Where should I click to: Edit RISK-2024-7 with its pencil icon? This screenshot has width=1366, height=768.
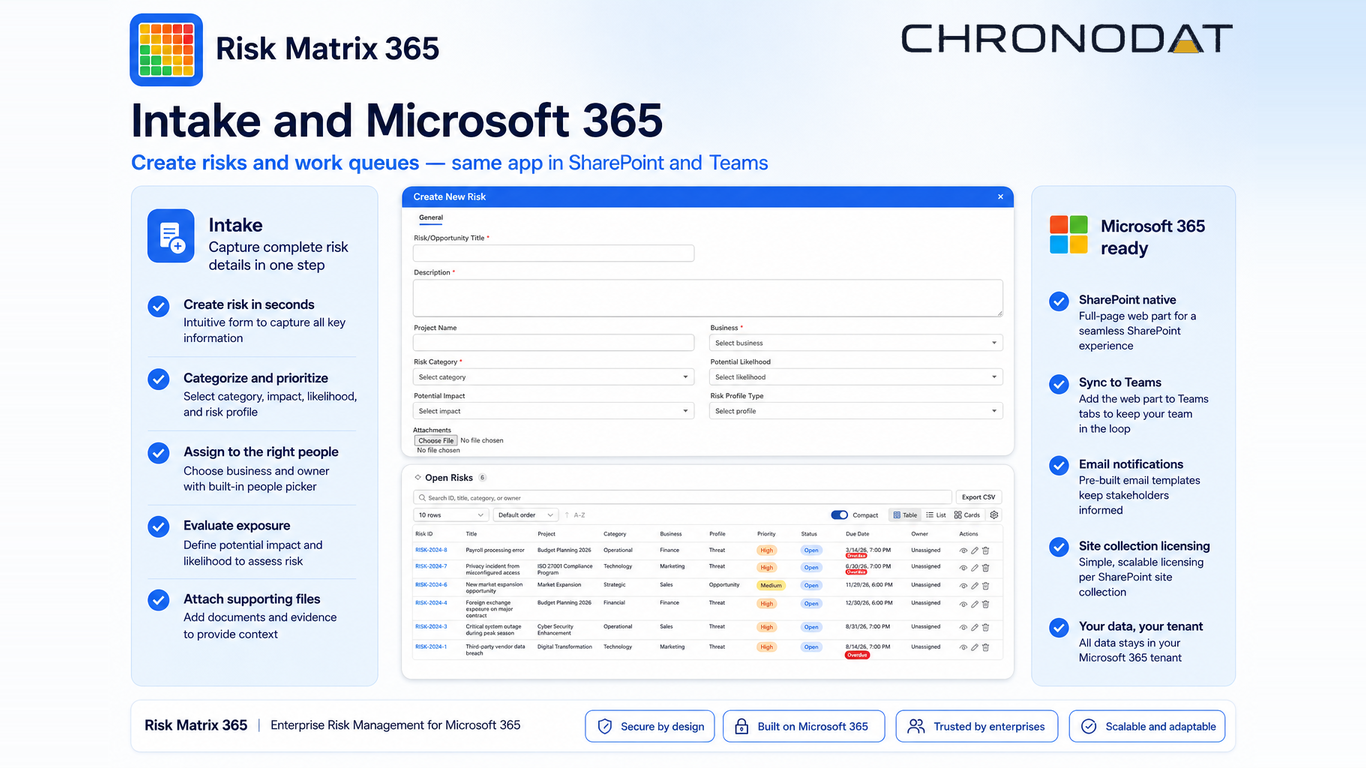coord(975,568)
